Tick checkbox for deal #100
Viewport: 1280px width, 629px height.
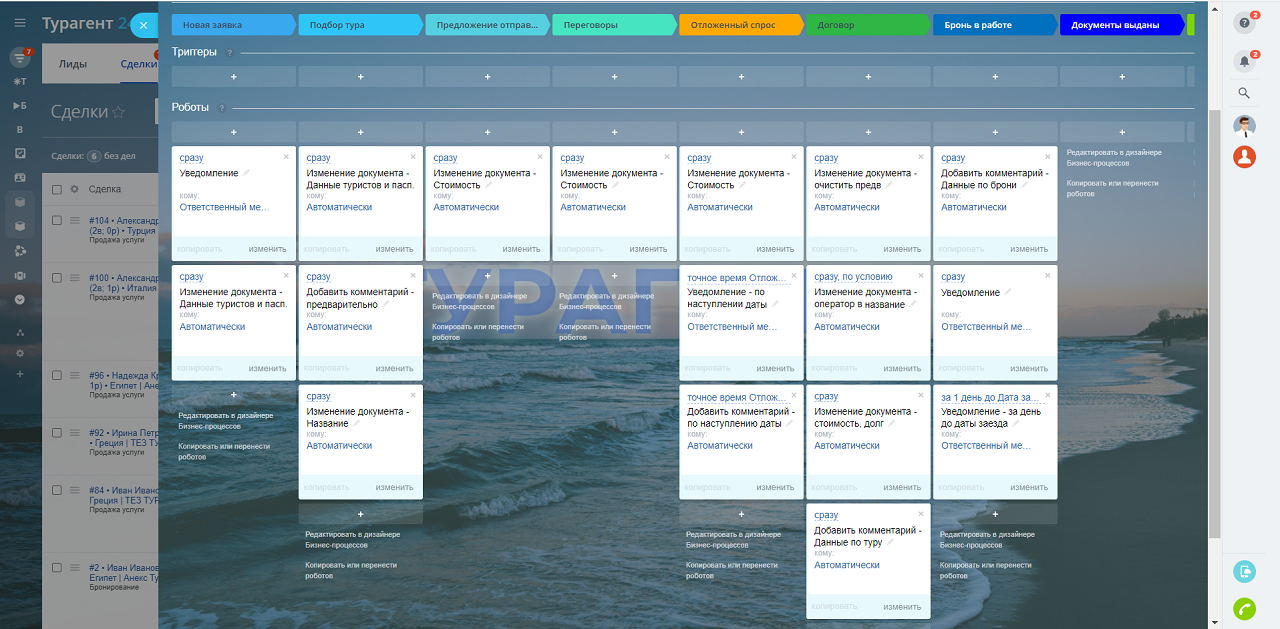[x=57, y=278]
